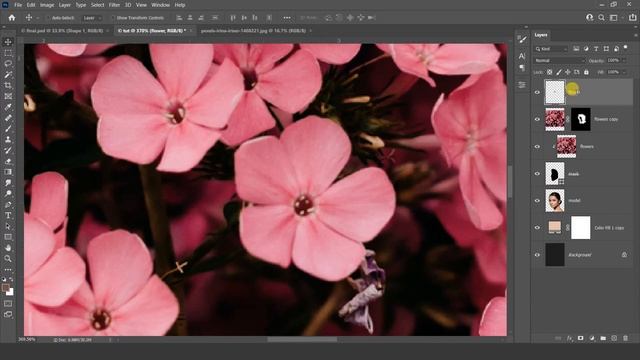Open more align options three dots
Image resolution: width=640 pixels, height=360 pixels.
click(x=287, y=18)
